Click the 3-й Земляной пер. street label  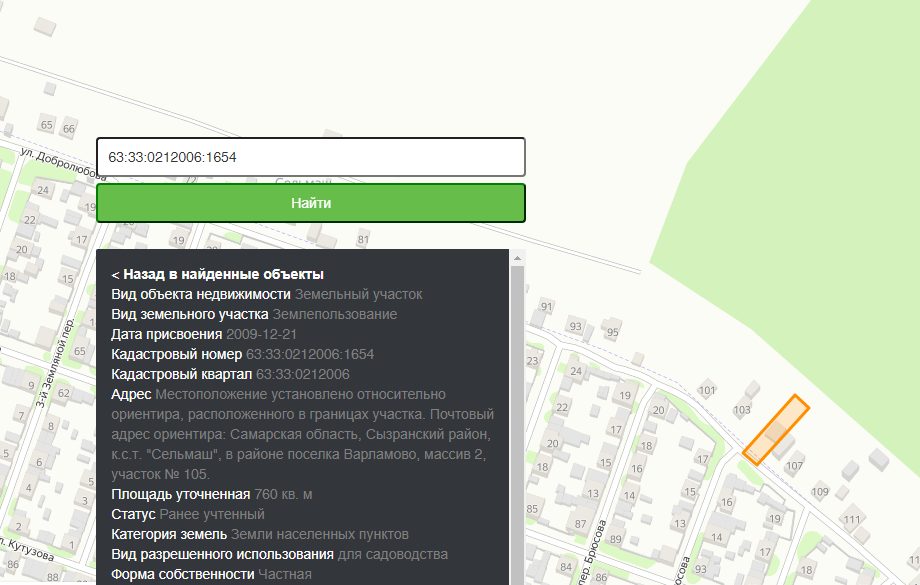(x=56, y=363)
